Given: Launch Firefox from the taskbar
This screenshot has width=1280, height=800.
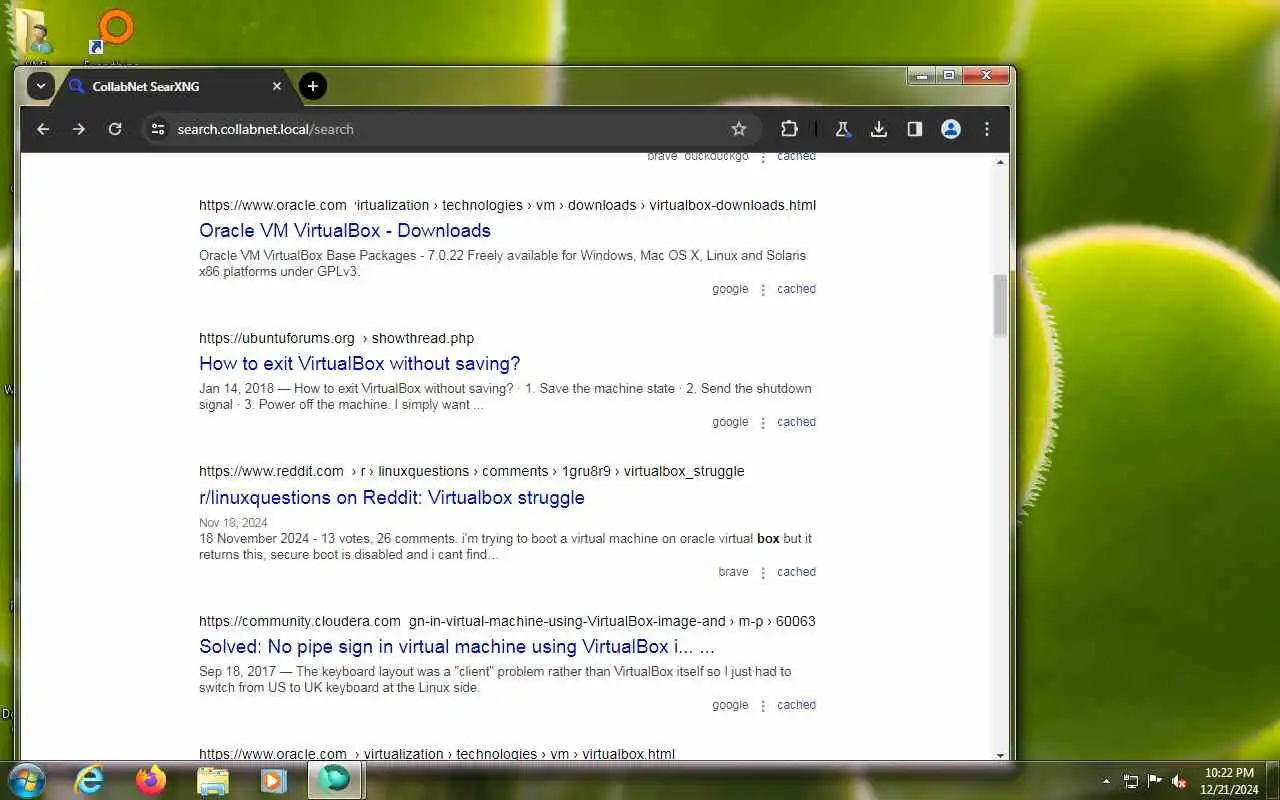Looking at the screenshot, I should pyautogui.click(x=151, y=780).
